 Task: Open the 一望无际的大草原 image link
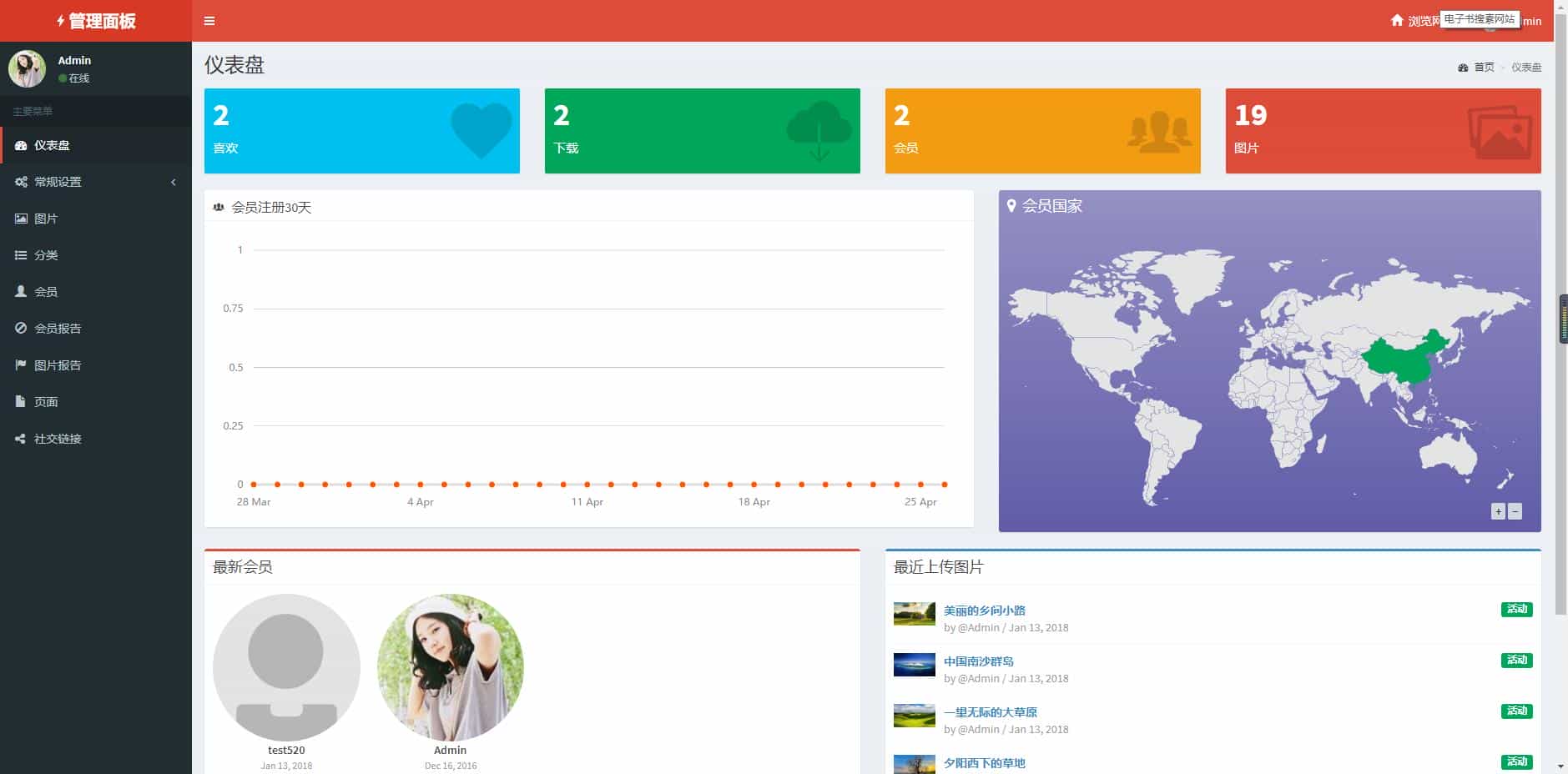[991, 712]
